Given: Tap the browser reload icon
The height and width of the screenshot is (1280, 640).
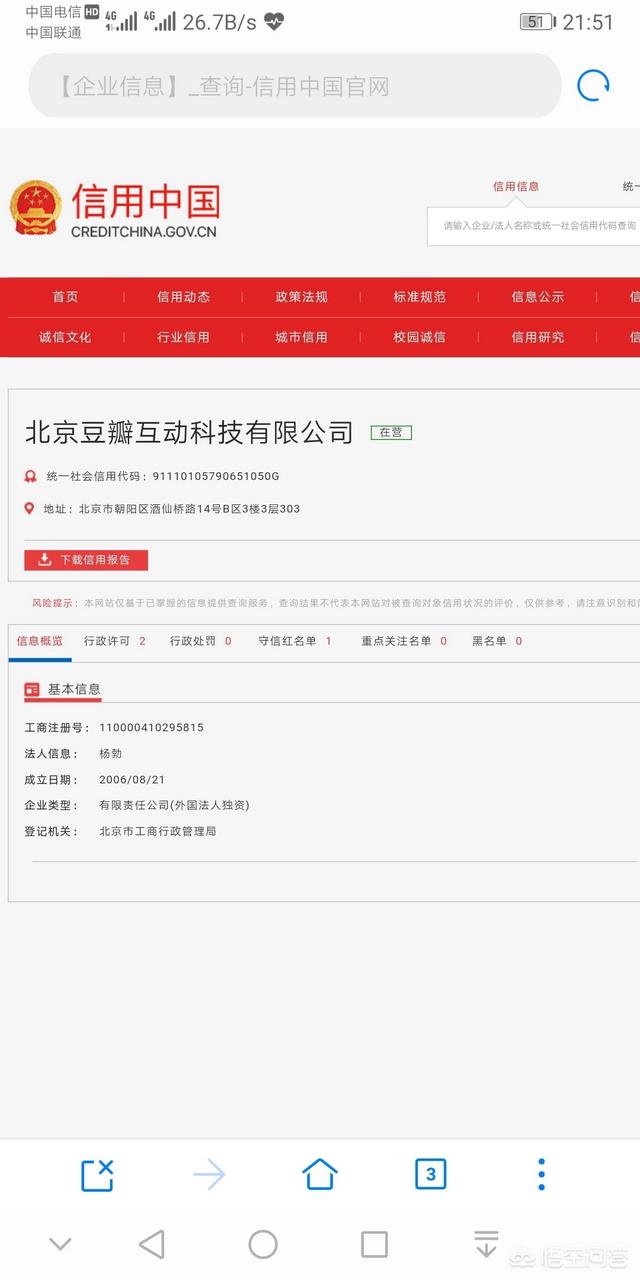Looking at the screenshot, I should point(594,86).
